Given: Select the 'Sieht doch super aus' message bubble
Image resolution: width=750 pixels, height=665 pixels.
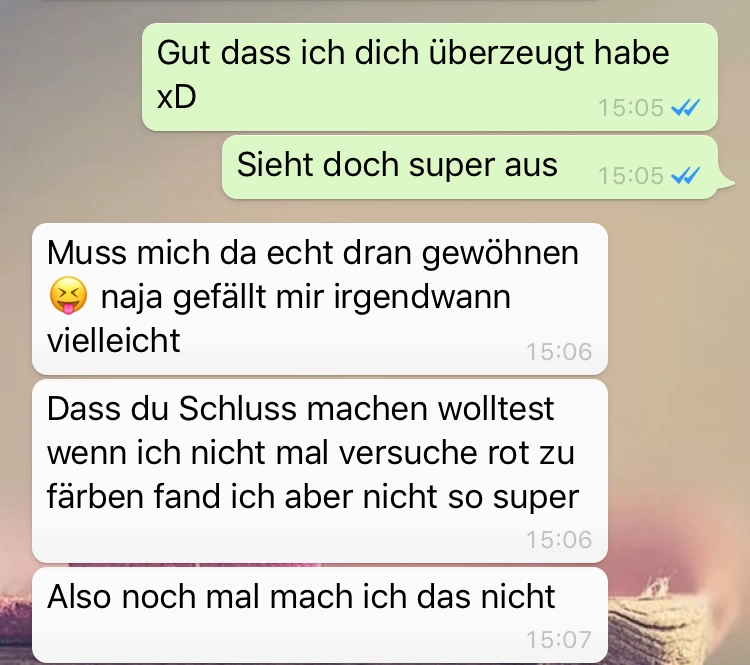Looking at the screenshot, I should click(470, 167).
